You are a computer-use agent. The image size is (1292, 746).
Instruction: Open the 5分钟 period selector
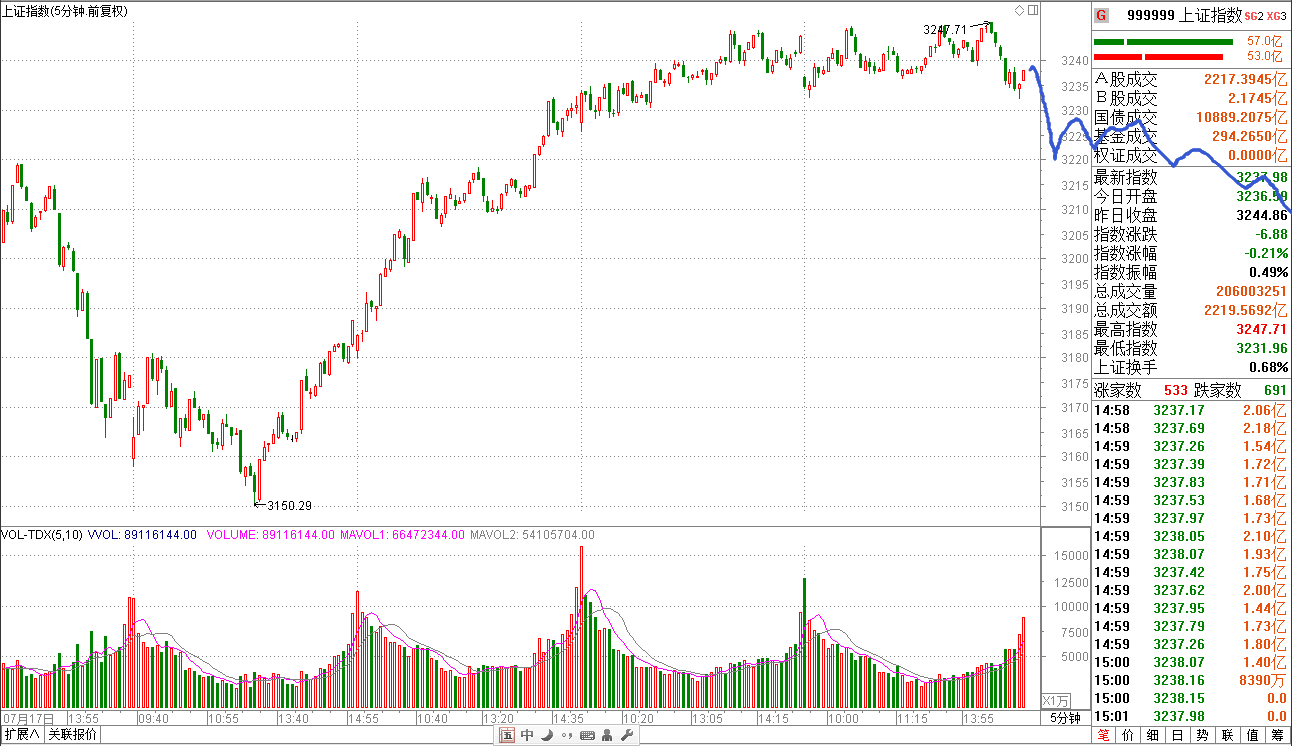coord(1065,718)
